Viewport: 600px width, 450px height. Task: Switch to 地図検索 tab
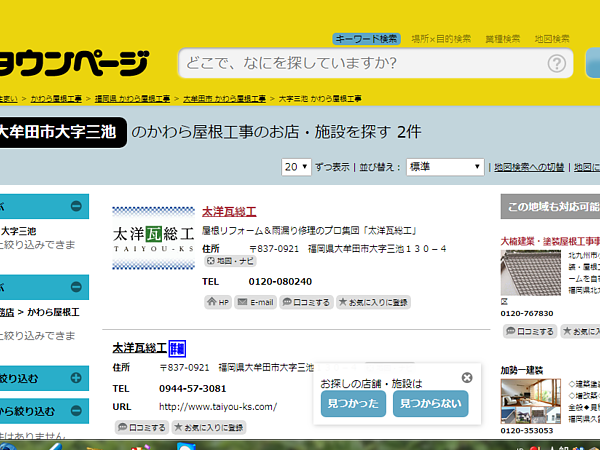[552, 39]
